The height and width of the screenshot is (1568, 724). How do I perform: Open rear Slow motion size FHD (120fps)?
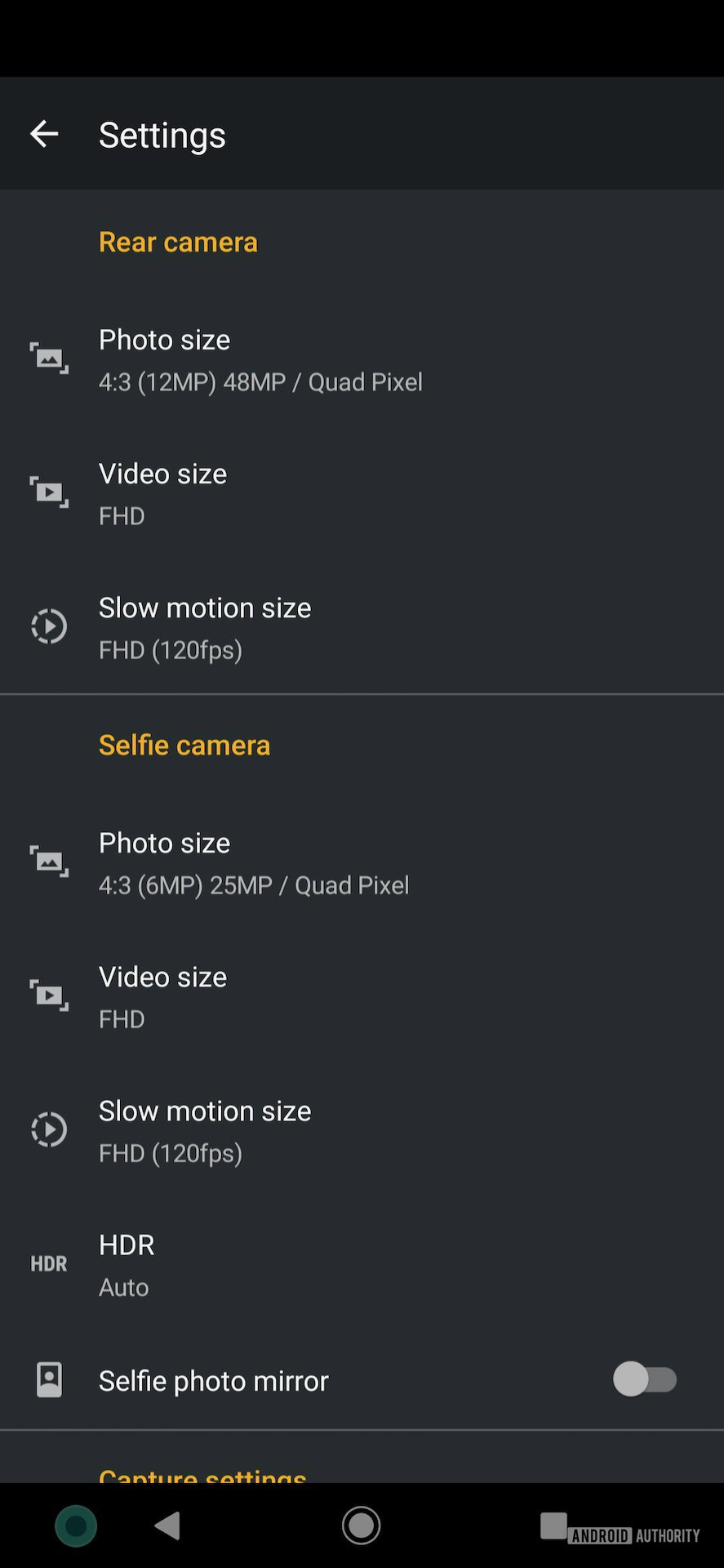(205, 628)
